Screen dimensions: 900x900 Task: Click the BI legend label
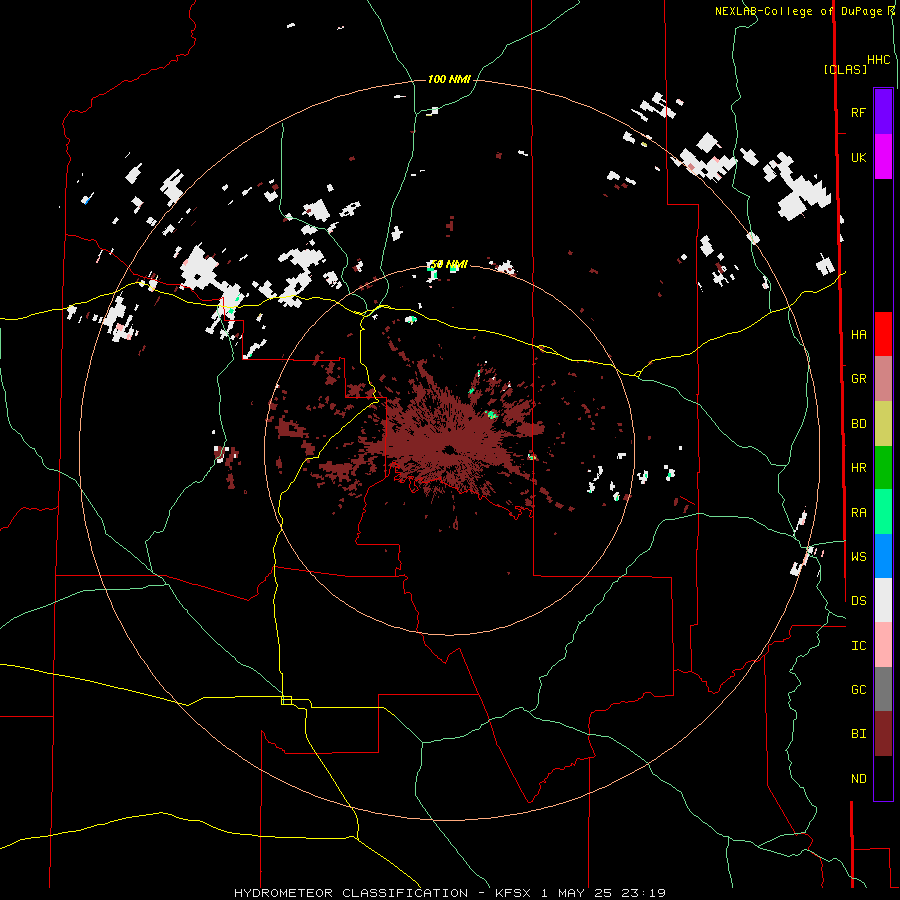858,734
